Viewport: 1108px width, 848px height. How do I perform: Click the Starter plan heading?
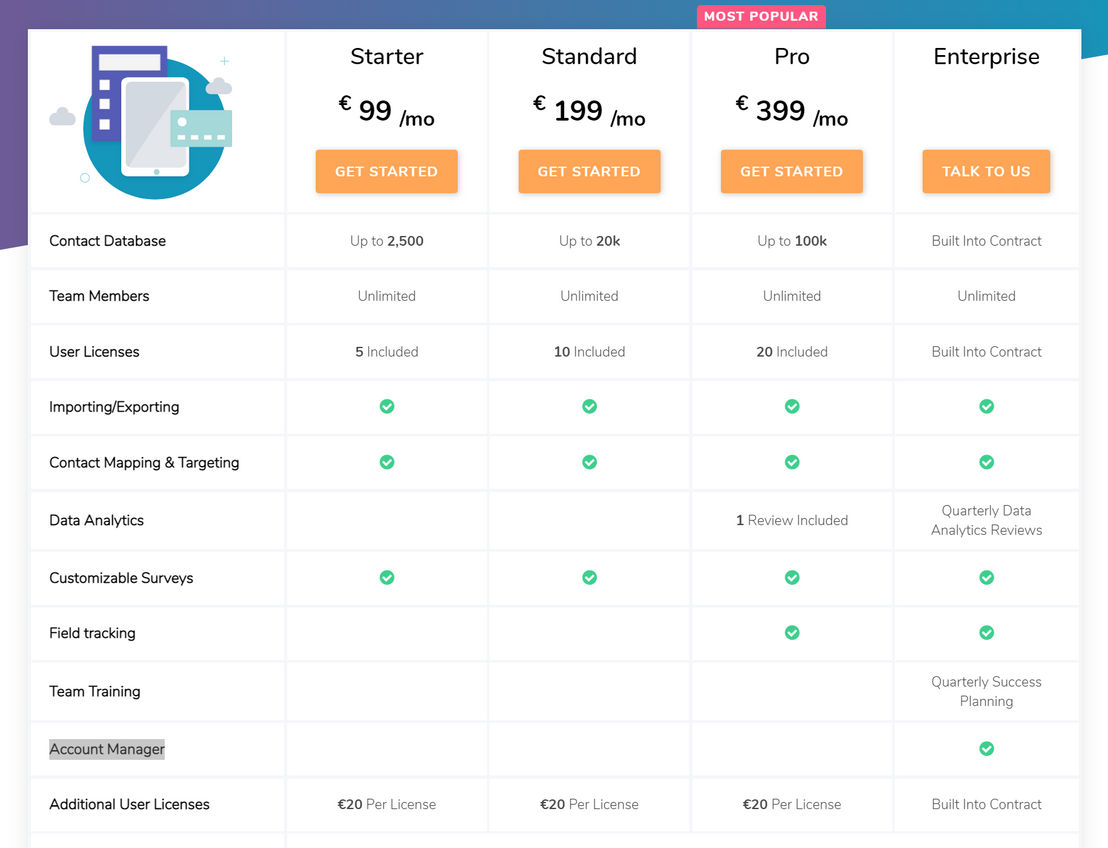point(387,57)
